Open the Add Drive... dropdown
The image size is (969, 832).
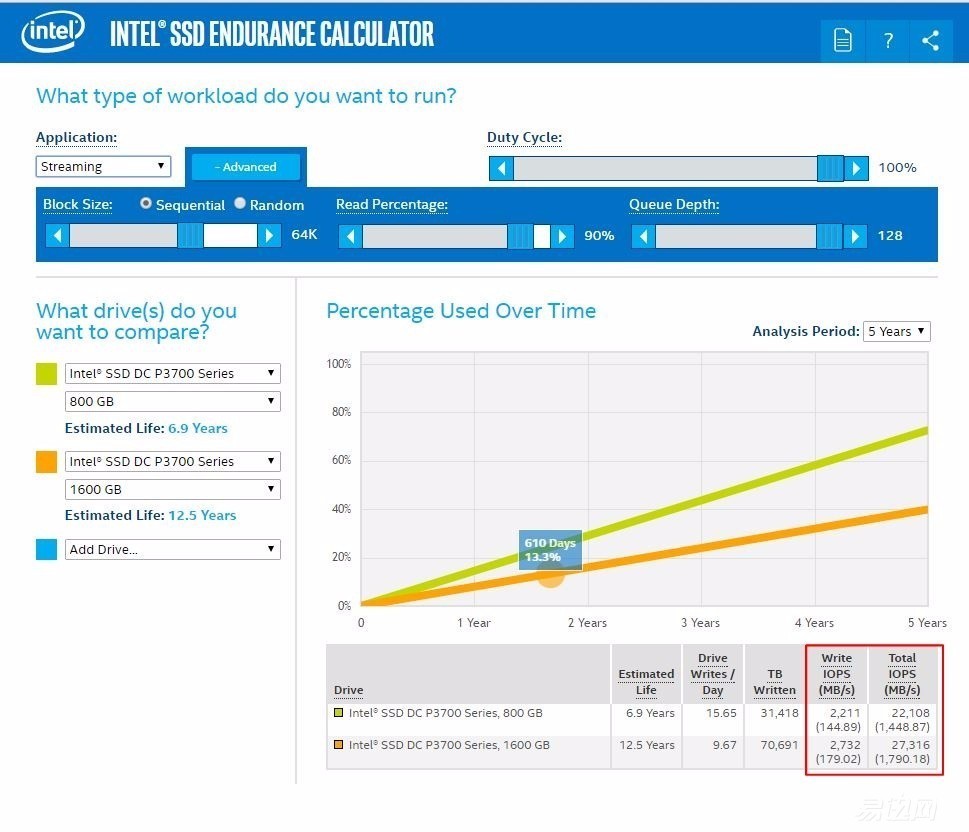172,550
